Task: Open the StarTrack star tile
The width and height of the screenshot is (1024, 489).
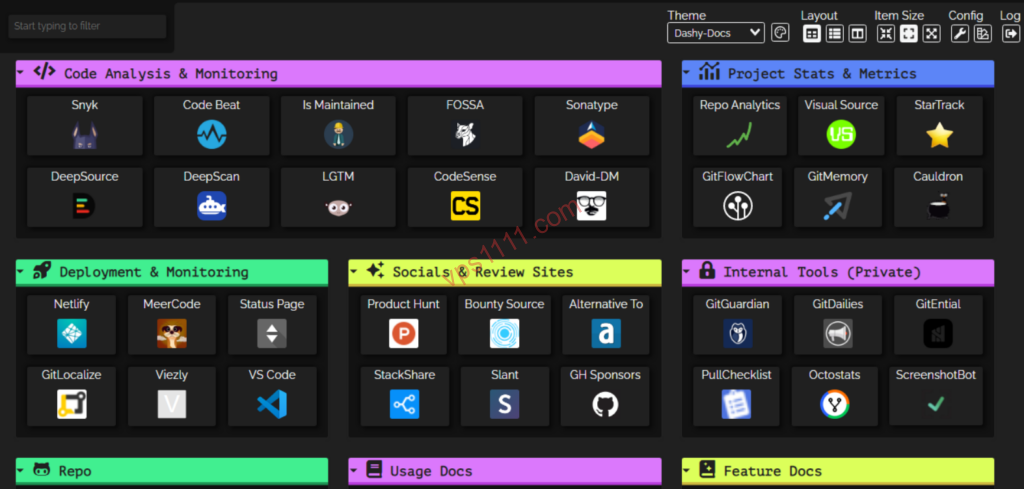Action: (939, 125)
